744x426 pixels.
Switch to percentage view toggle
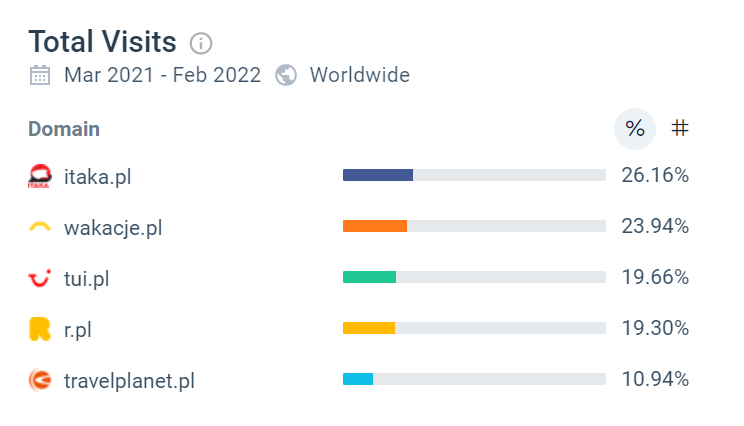point(635,129)
